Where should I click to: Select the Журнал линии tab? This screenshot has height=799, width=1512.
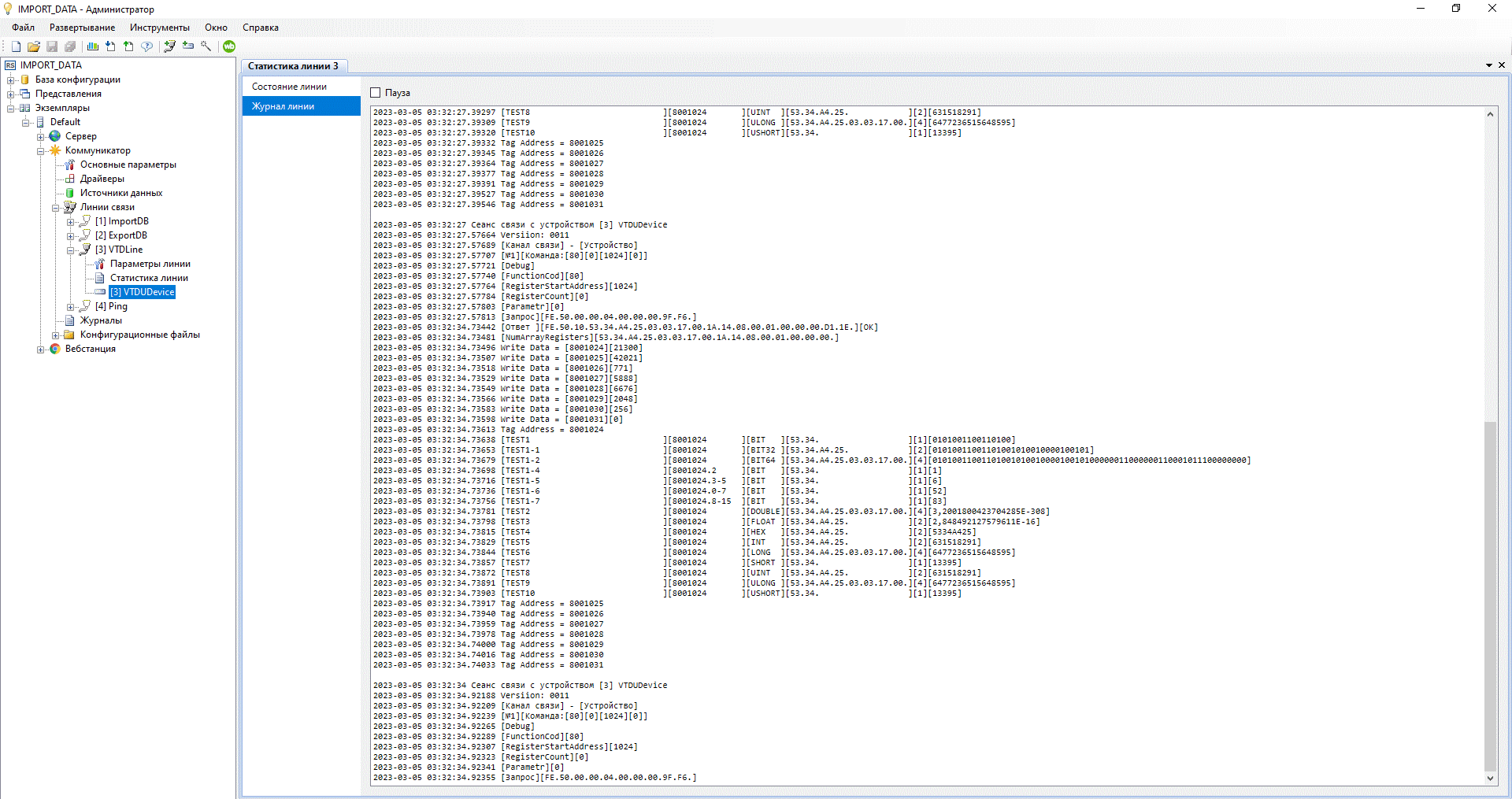302,106
